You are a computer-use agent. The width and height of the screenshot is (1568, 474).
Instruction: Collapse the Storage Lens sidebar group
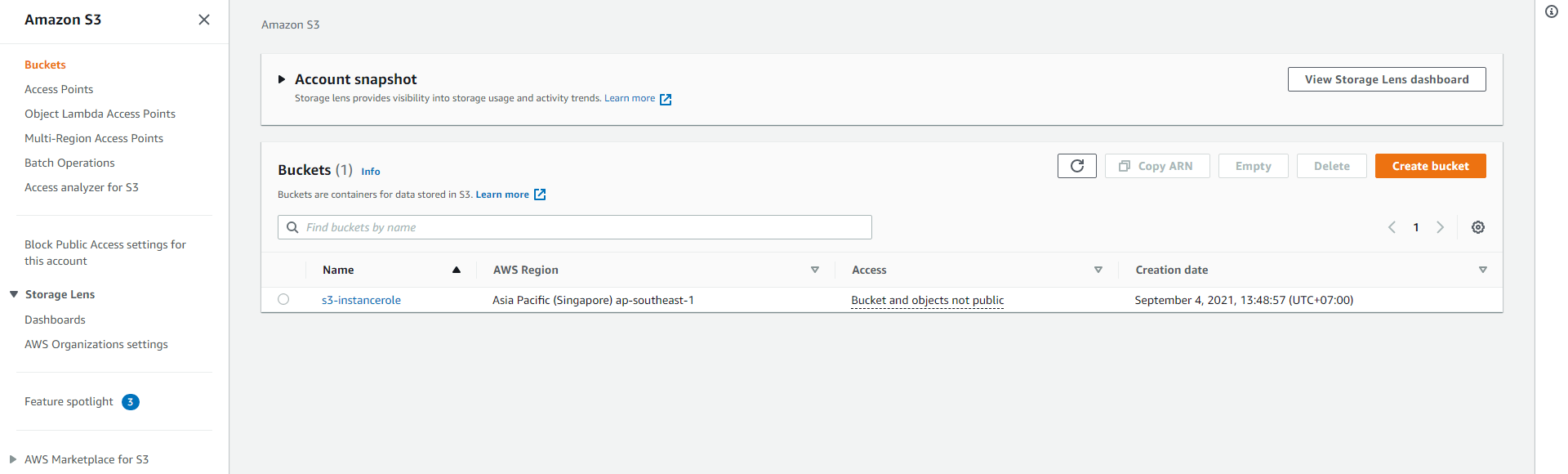click(14, 294)
